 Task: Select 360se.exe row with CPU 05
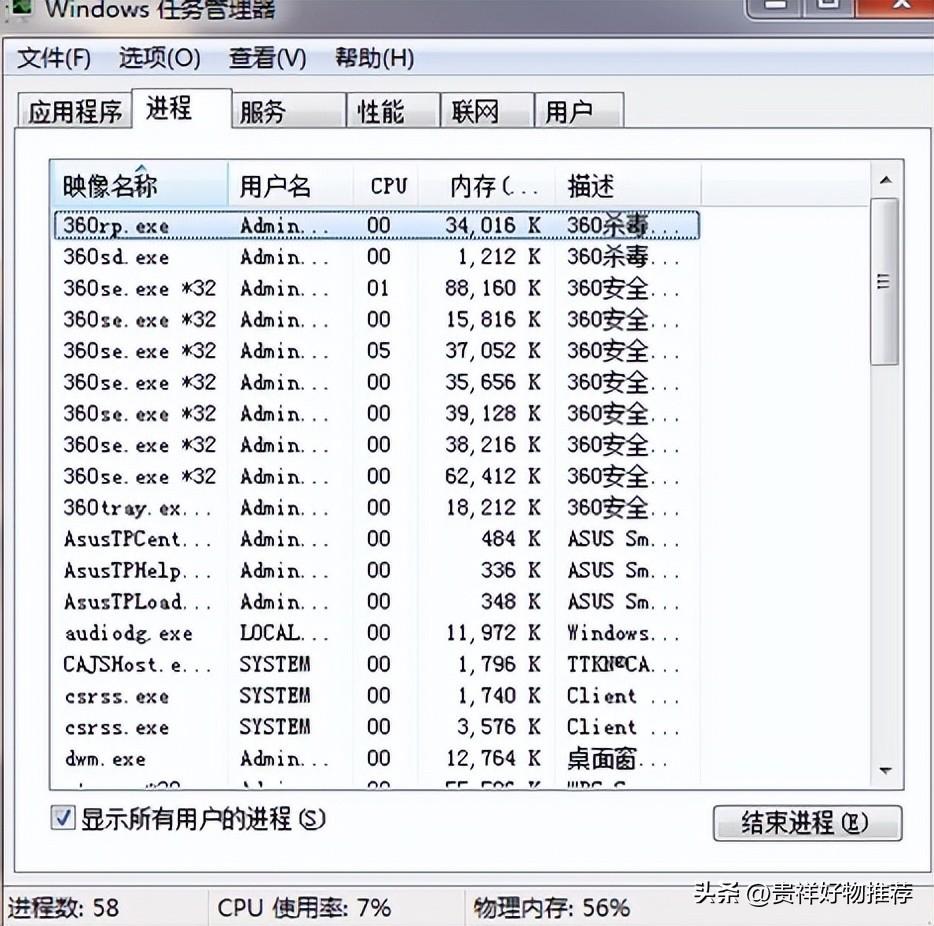(x=376, y=351)
